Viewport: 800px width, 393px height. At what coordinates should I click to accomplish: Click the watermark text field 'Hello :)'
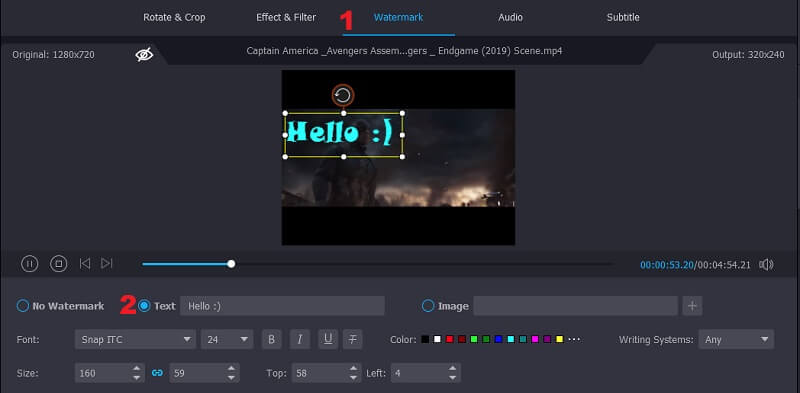point(282,306)
